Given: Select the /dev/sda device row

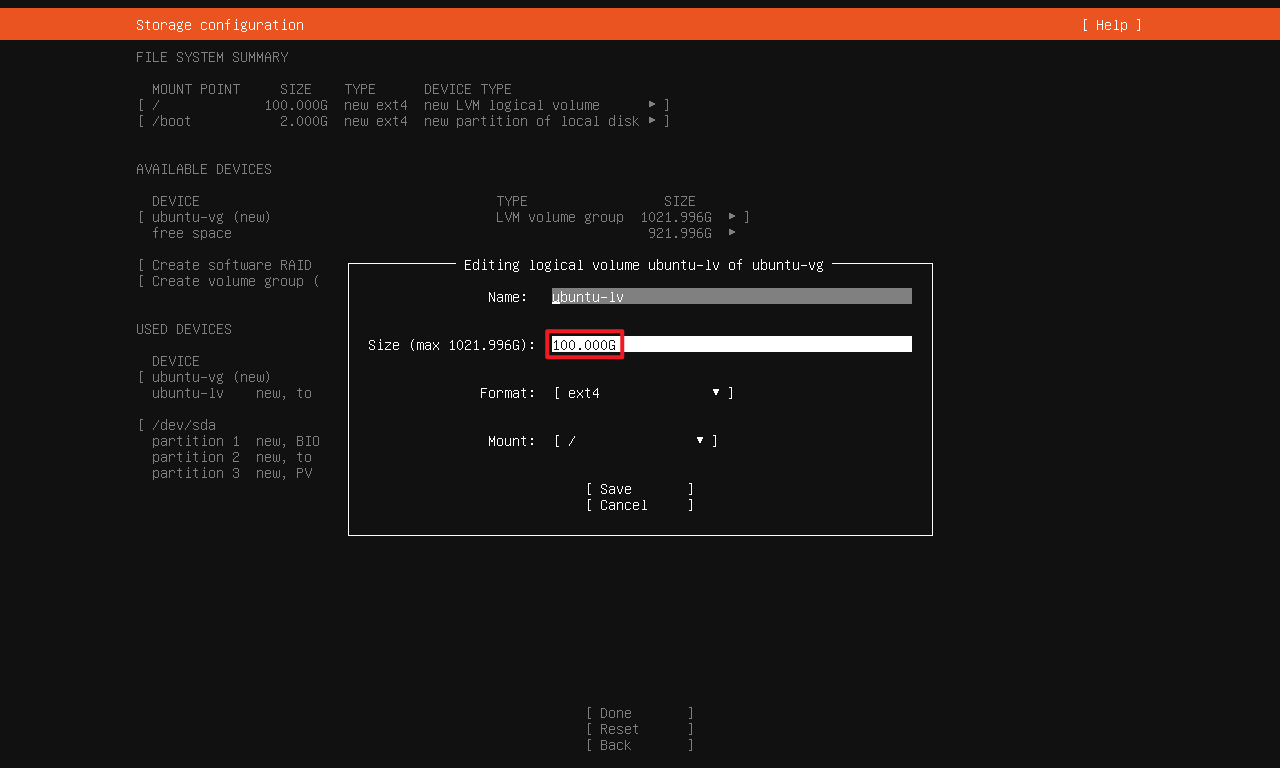Looking at the screenshot, I should tap(177, 425).
